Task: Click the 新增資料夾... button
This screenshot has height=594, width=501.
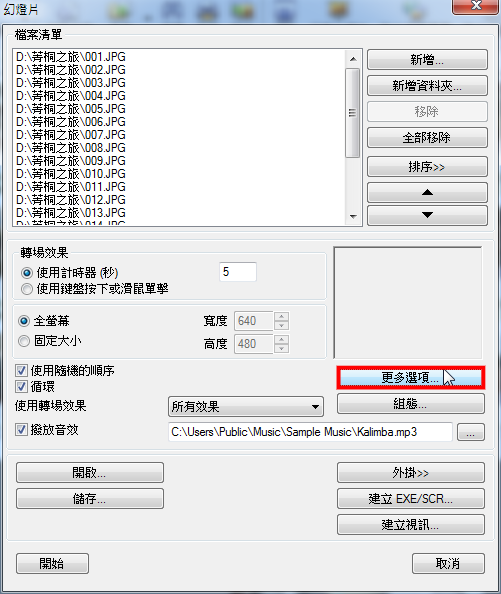Action: pyautogui.click(x=427, y=86)
